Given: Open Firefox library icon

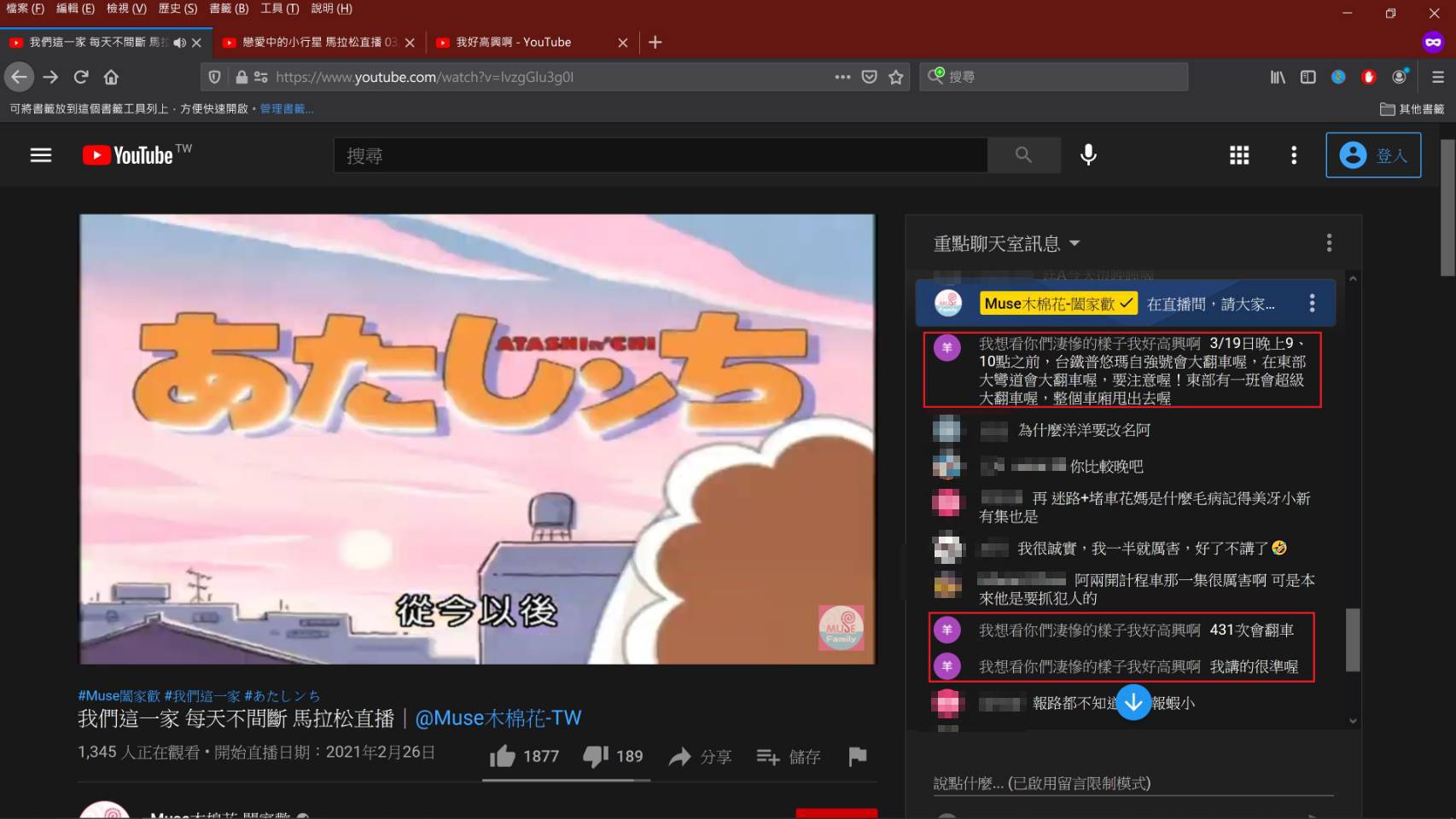Looking at the screenshot, I should click(x=1278, y=77).
